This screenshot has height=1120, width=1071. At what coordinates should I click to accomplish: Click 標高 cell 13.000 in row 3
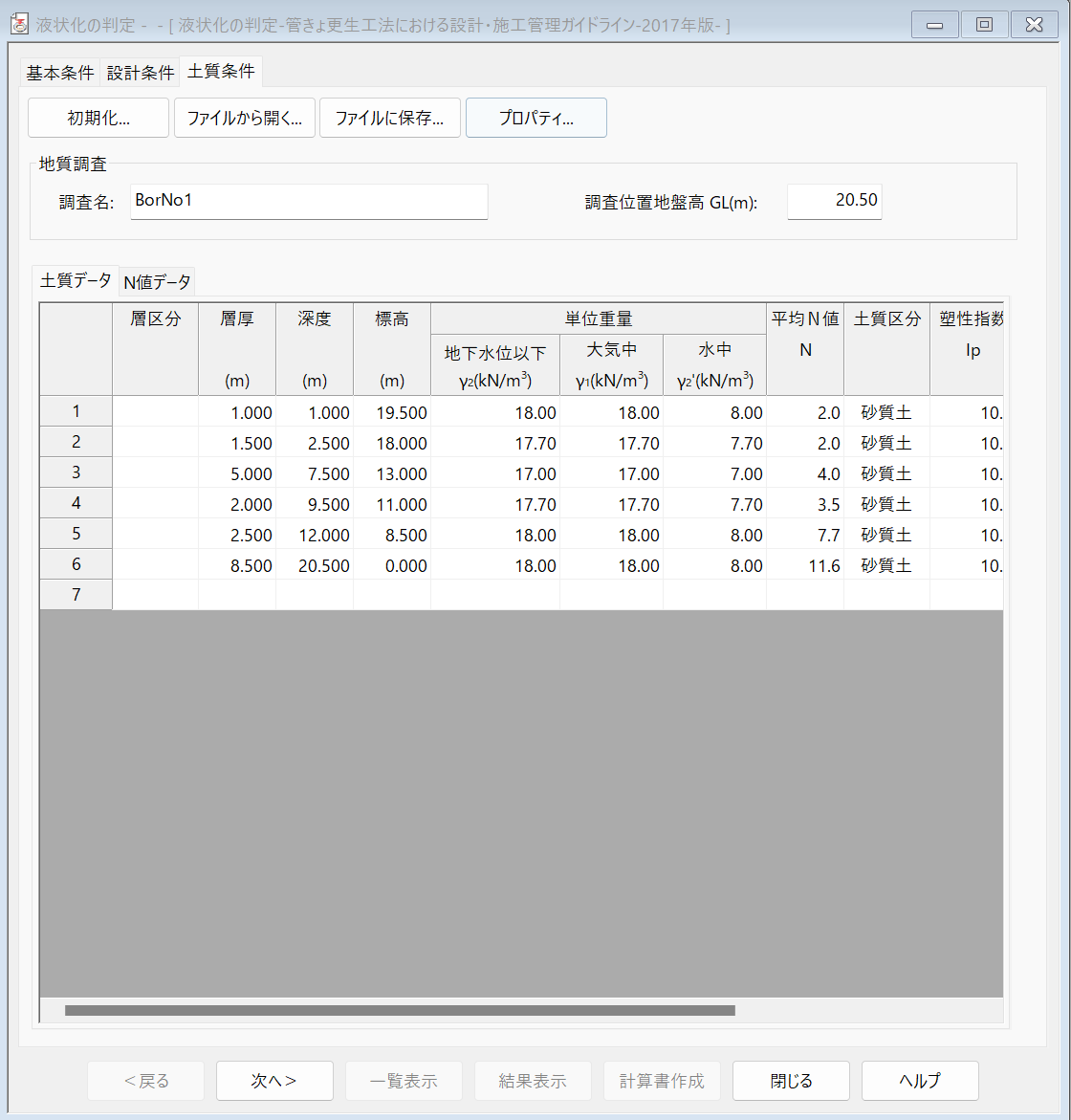point(392,473)
